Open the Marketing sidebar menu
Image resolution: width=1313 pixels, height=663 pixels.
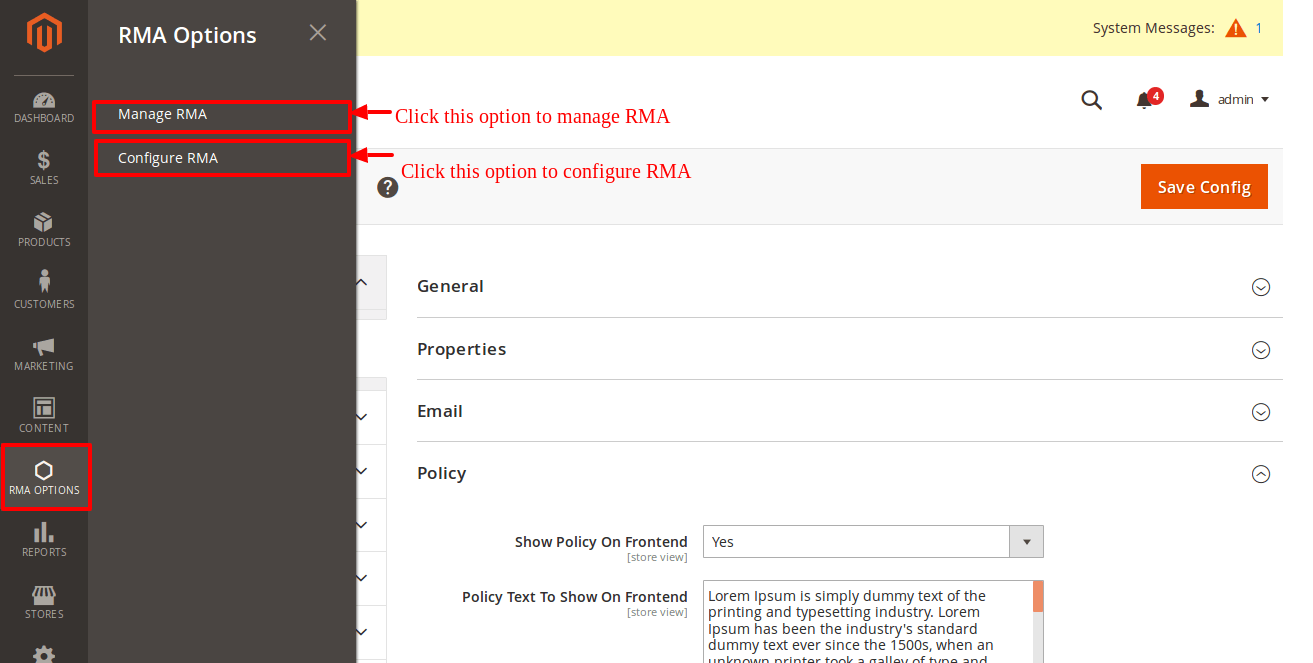[x=44, y=354]
